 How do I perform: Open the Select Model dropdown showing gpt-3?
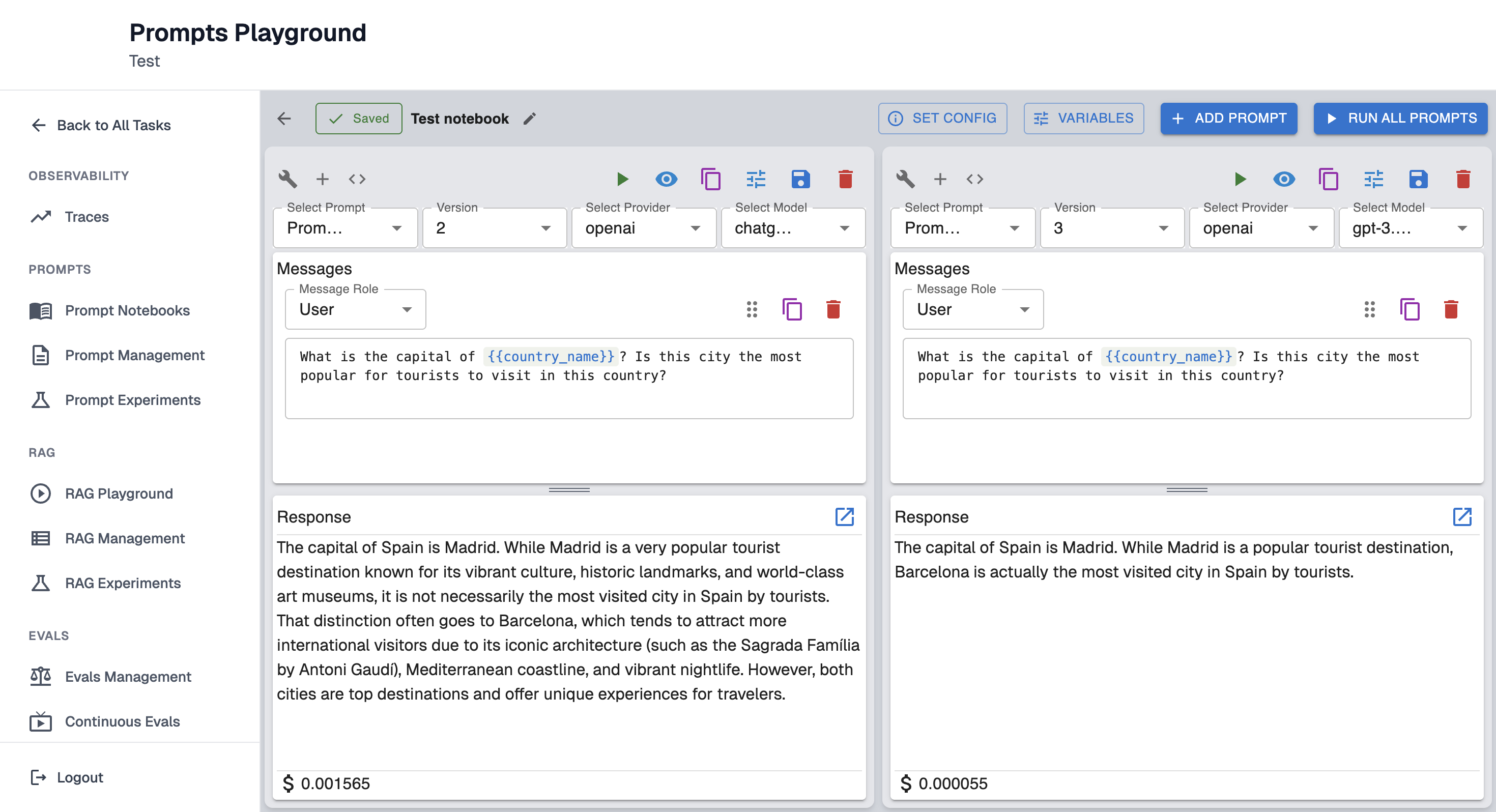pyautogui.click(x=1410, y=228)
